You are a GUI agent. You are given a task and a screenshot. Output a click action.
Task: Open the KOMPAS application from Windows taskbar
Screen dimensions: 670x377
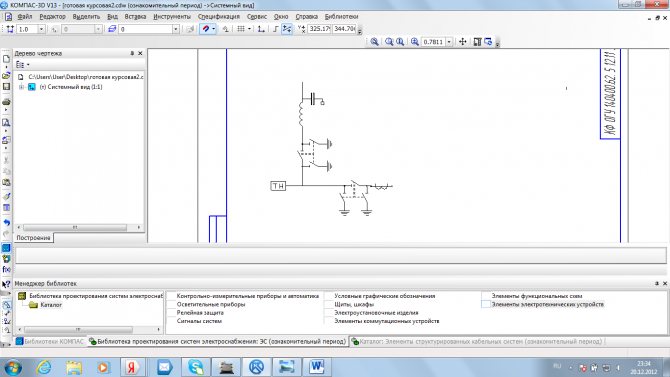(x=256, y=367)
